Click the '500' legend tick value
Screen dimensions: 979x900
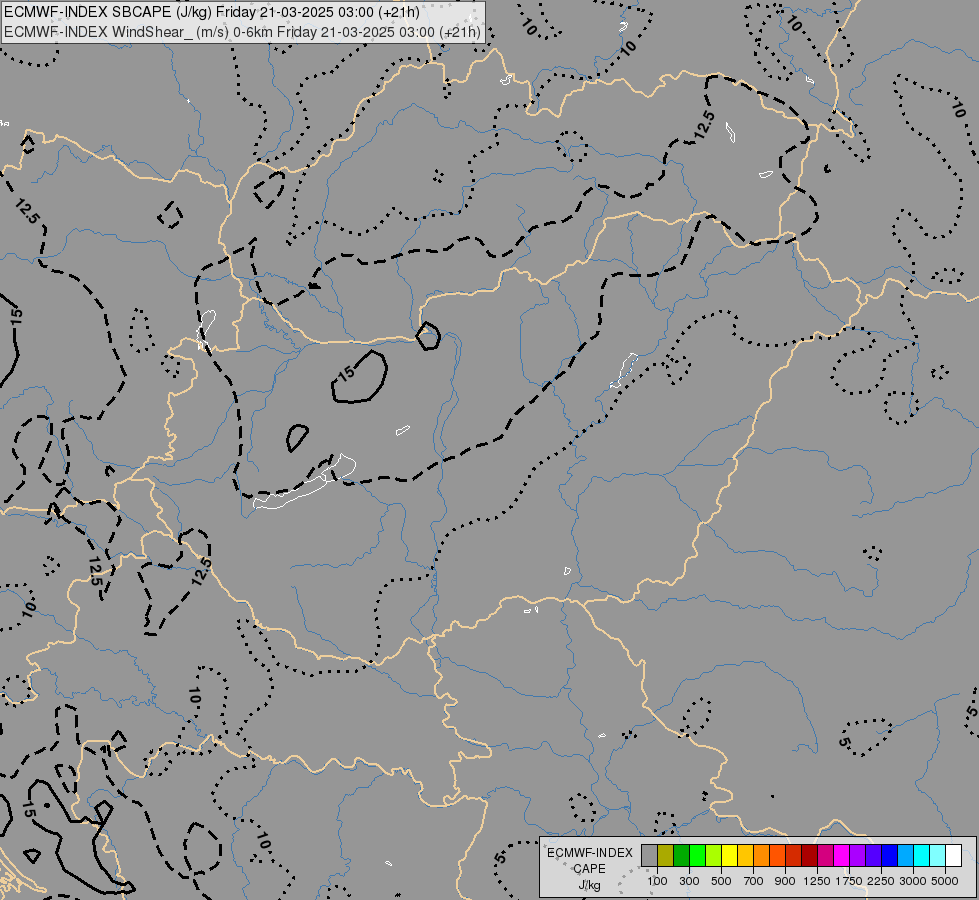pos(721,881)
